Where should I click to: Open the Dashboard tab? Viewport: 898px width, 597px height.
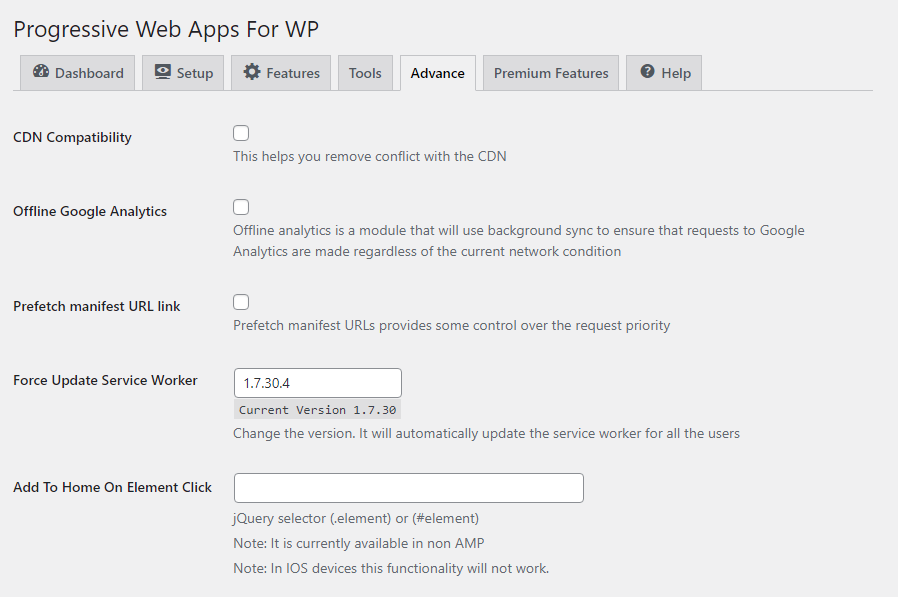tap(77, 72)
